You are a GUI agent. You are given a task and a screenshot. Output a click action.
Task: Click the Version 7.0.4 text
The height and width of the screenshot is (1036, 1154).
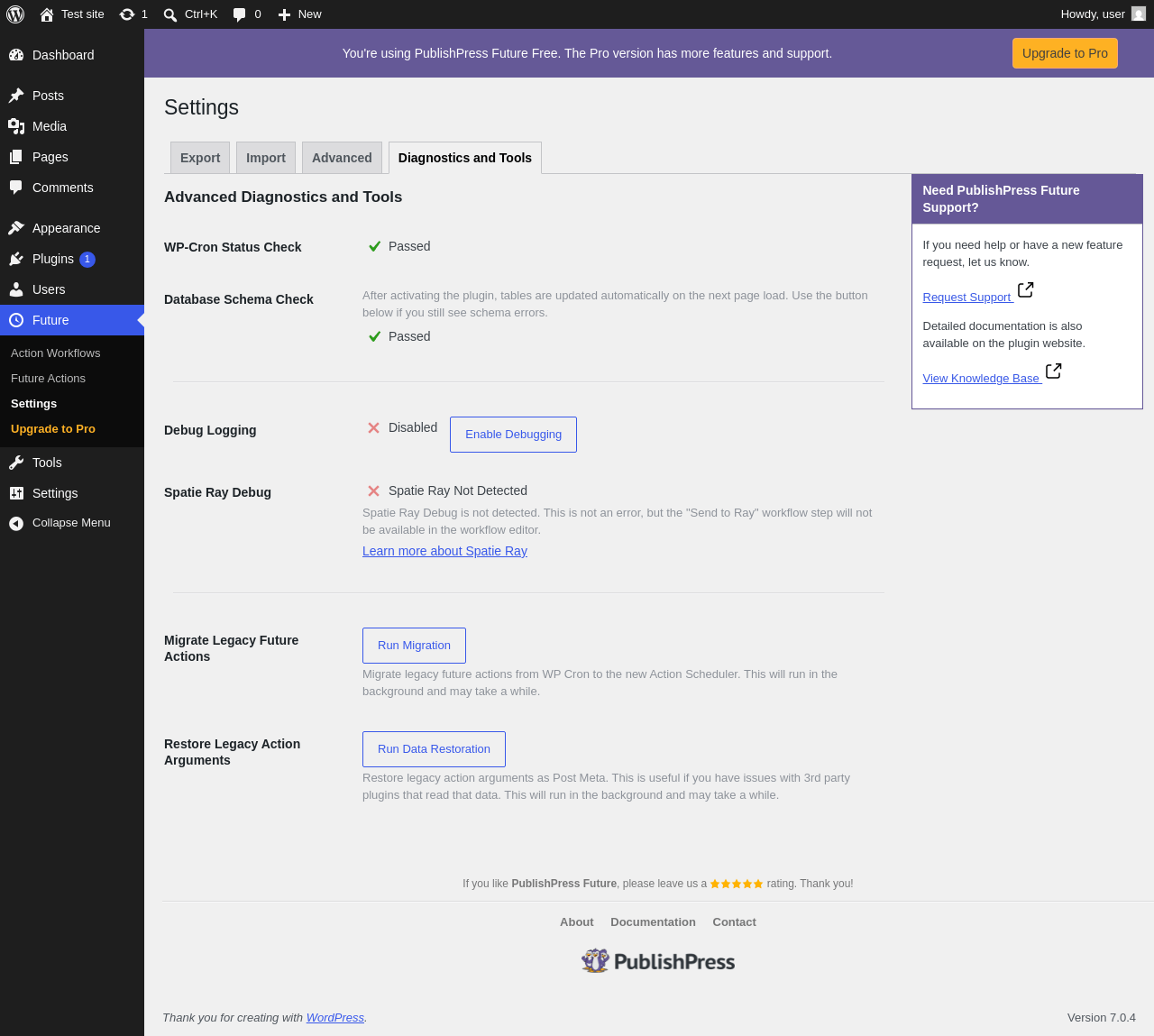click(1102, 1017)
